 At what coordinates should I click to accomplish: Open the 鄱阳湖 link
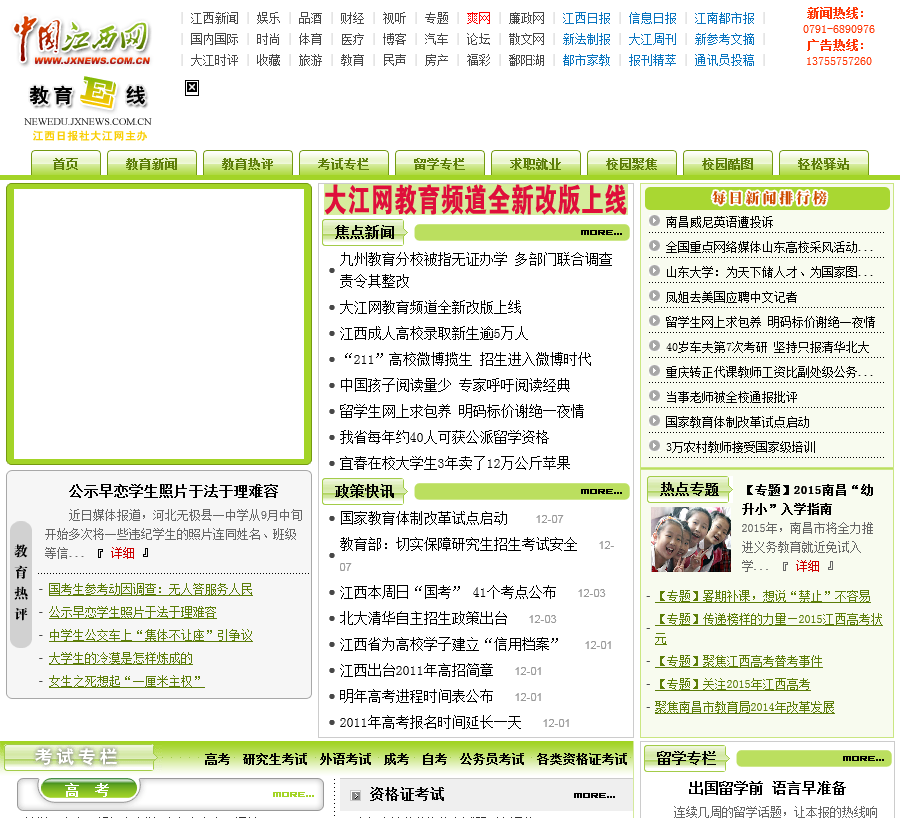coord(526,60)
